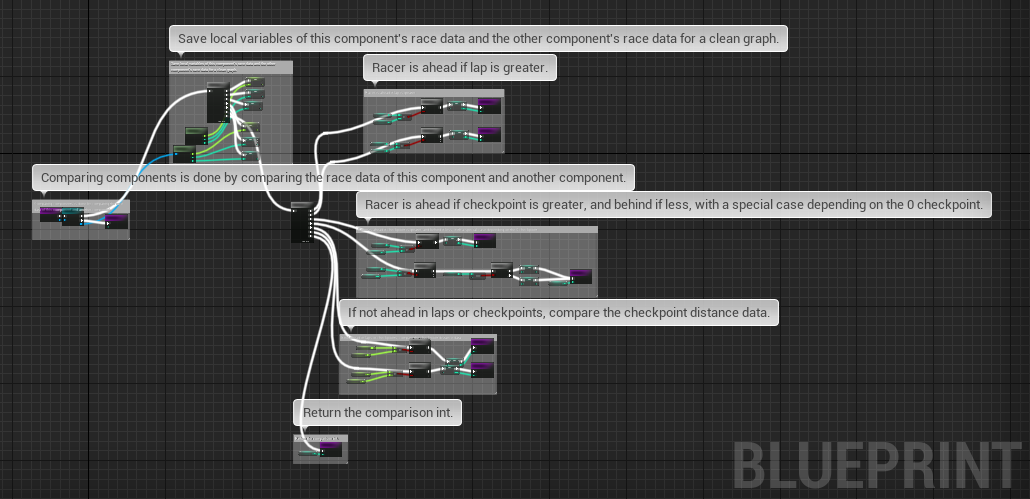Viewport: 1030px width, 499px height.
Task: Select the 'Racer is ahead if lap is greater' bubble
Action: tap(460, 68)
